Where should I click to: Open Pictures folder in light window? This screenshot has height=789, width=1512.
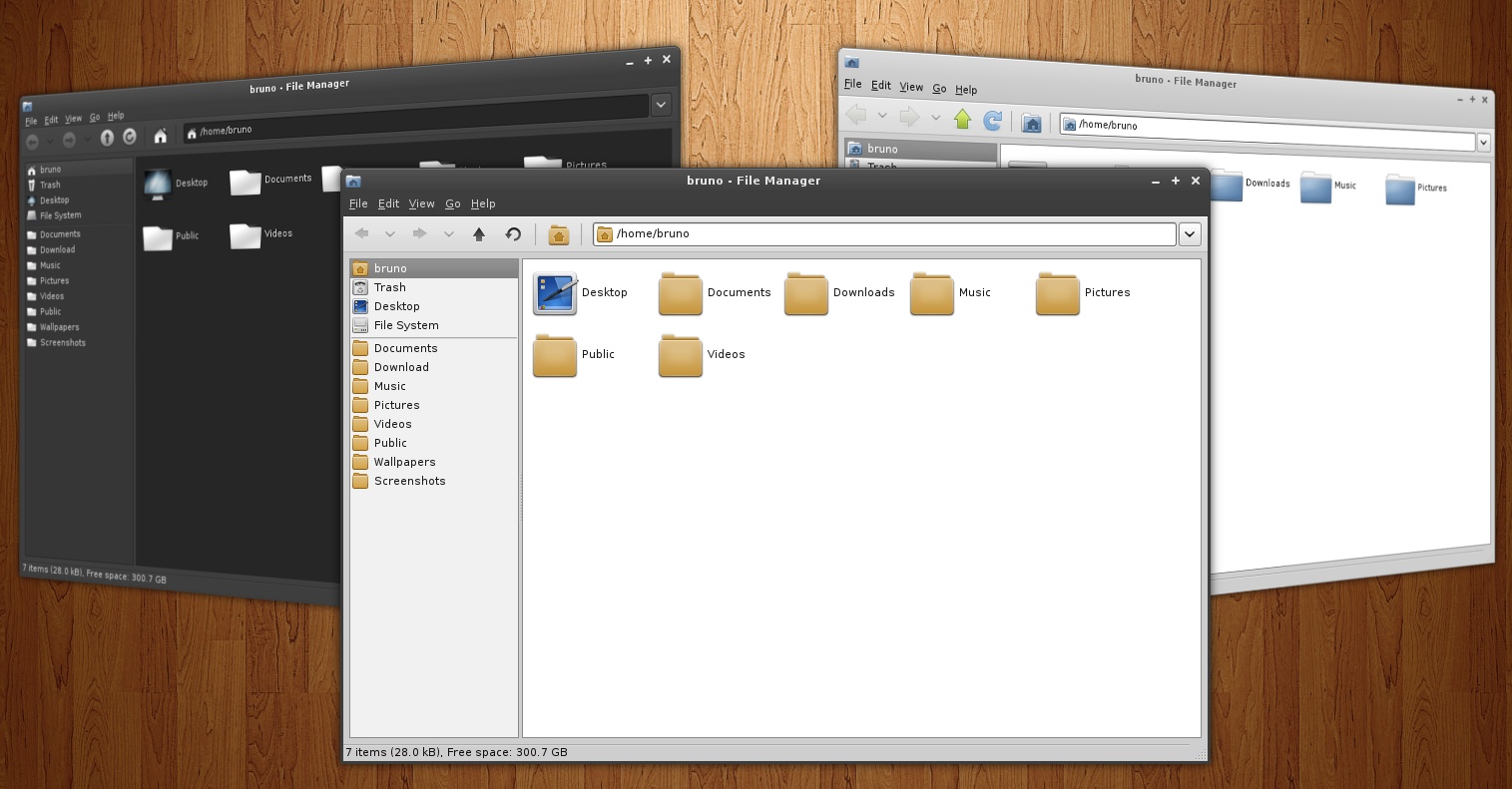click(x=1400, y=189)
